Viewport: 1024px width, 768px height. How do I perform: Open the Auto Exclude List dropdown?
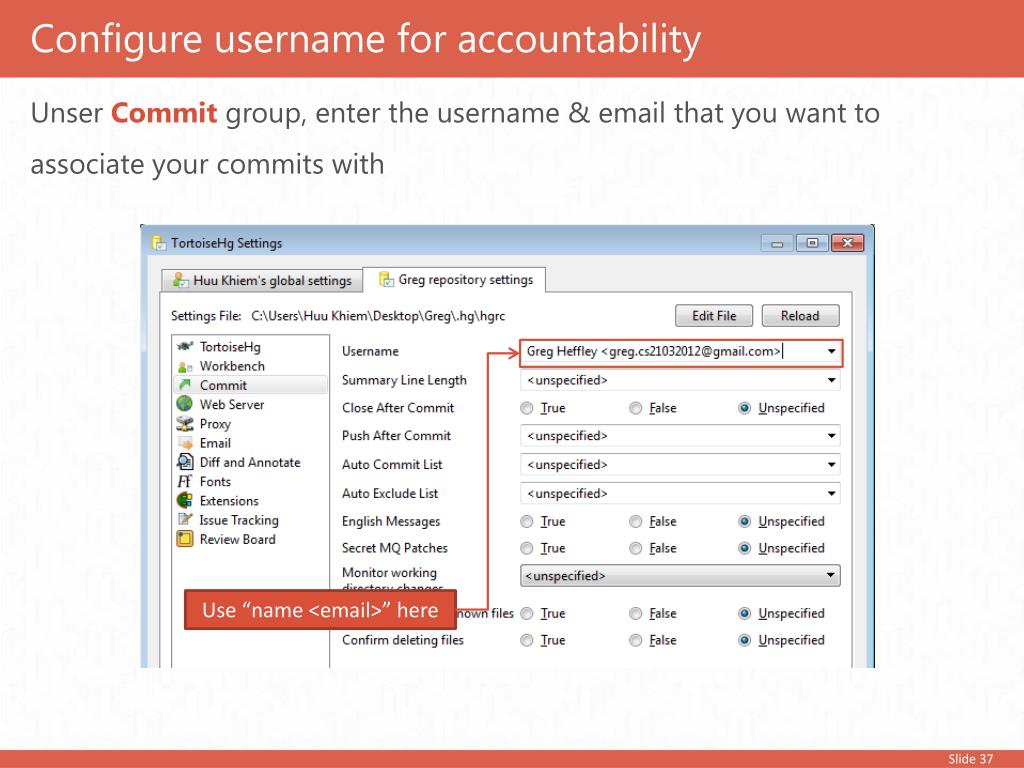click(x=831, y=494)
